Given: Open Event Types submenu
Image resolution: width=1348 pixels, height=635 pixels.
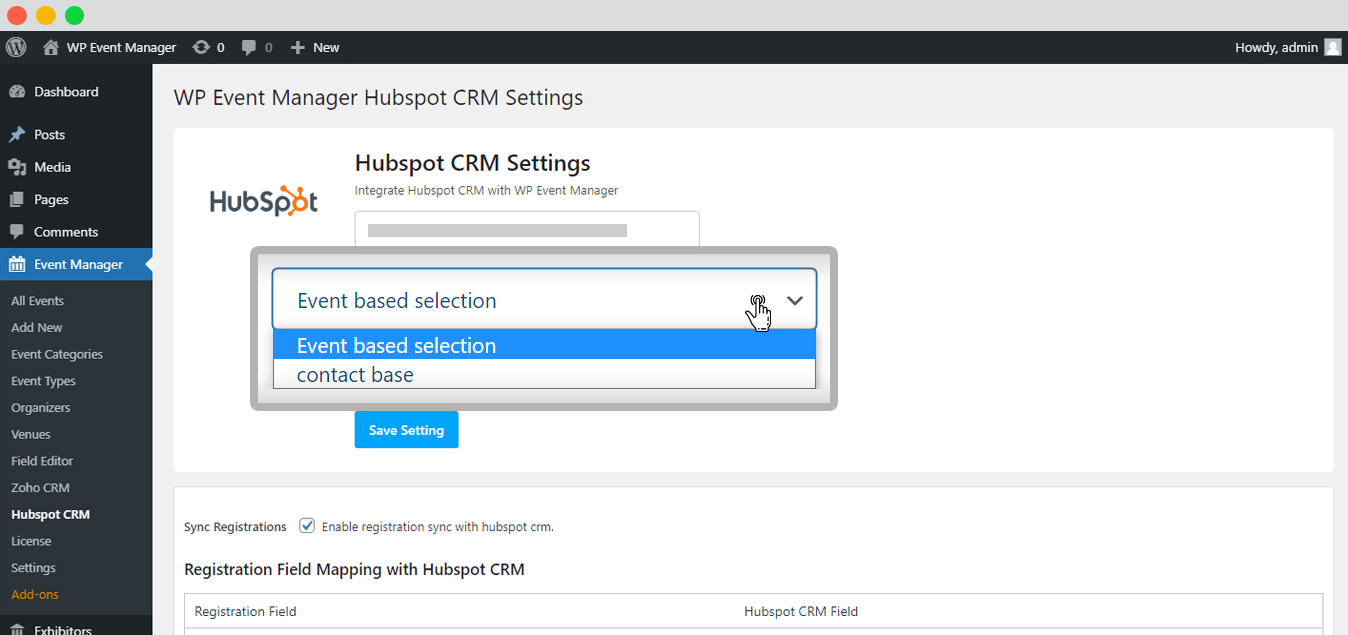Looking at the screenshot, I should 43,381.
